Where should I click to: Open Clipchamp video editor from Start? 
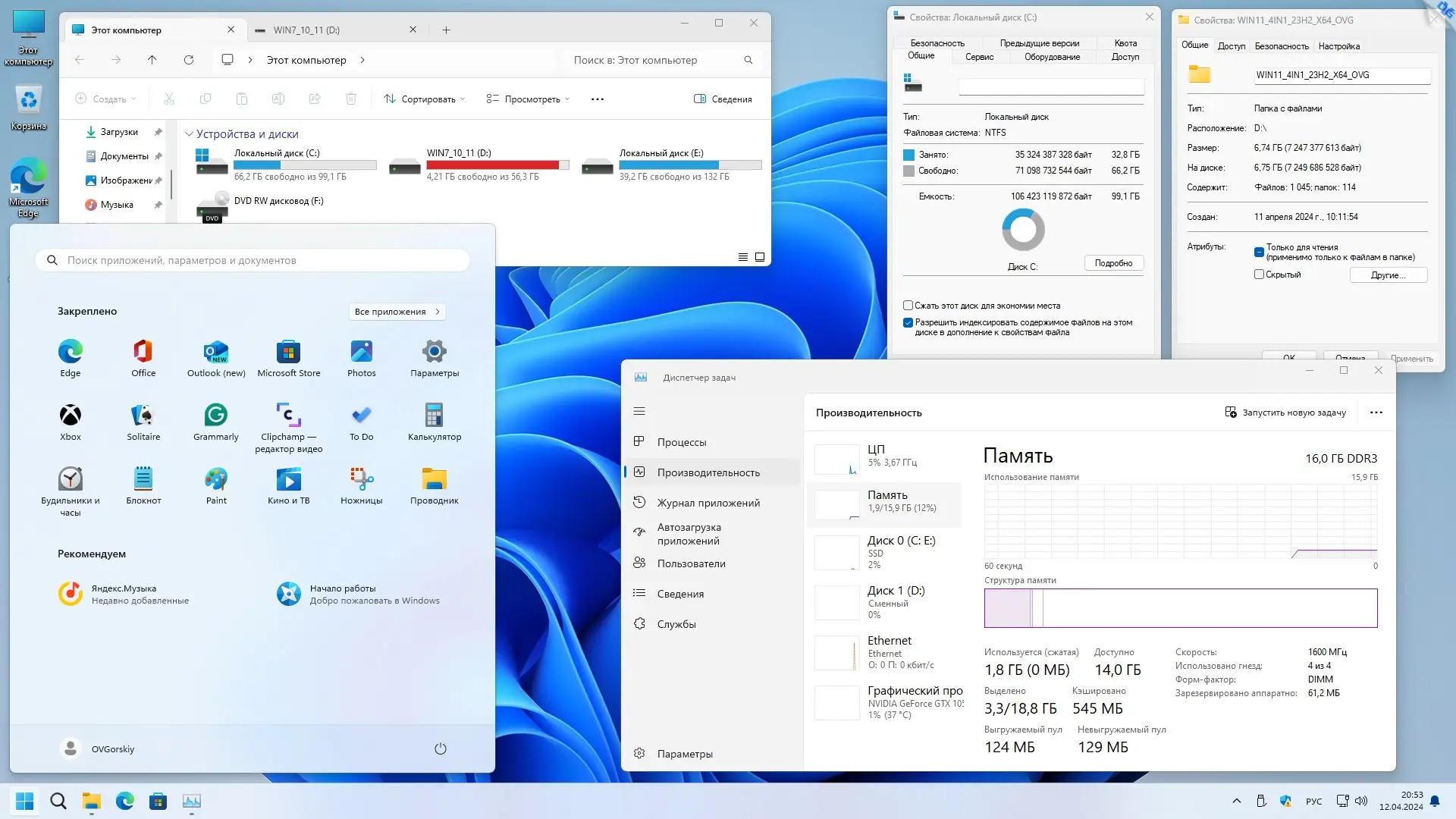(x=288, y=416)
